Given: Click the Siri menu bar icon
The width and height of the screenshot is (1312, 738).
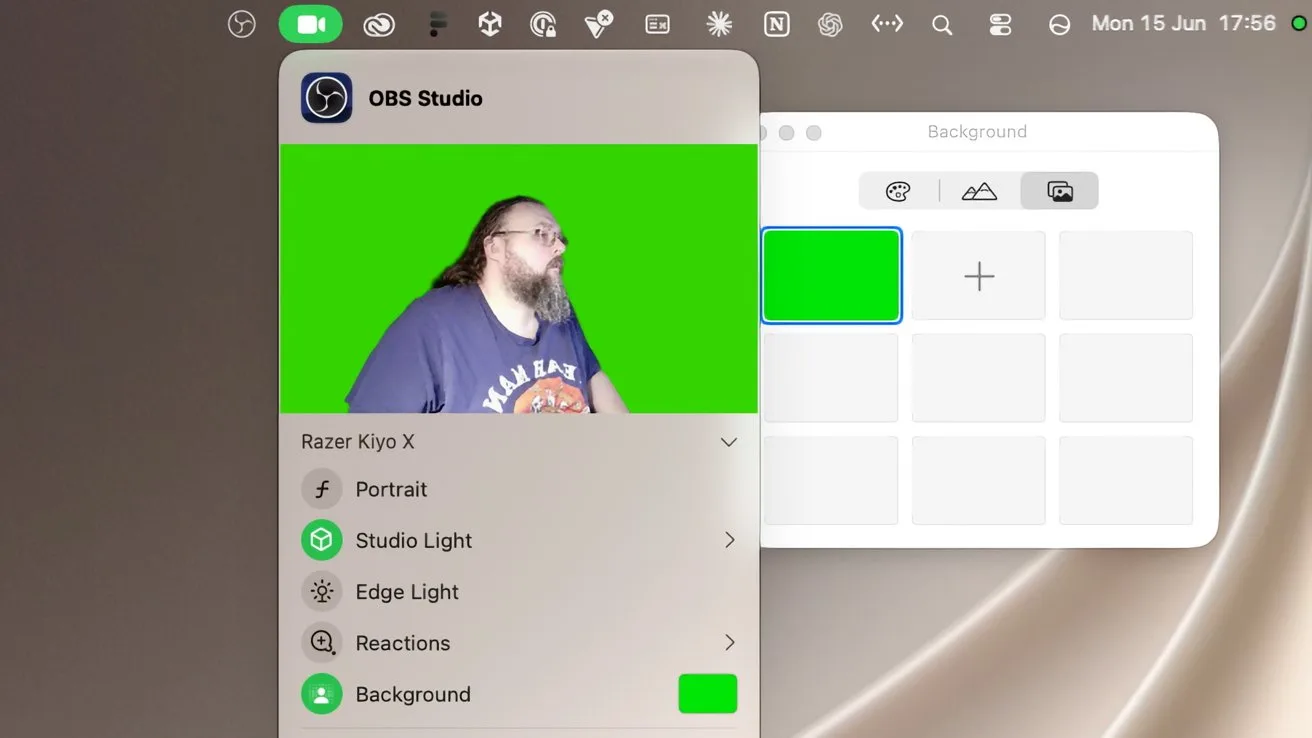Looking at the screenshot, I should 1059,25.
